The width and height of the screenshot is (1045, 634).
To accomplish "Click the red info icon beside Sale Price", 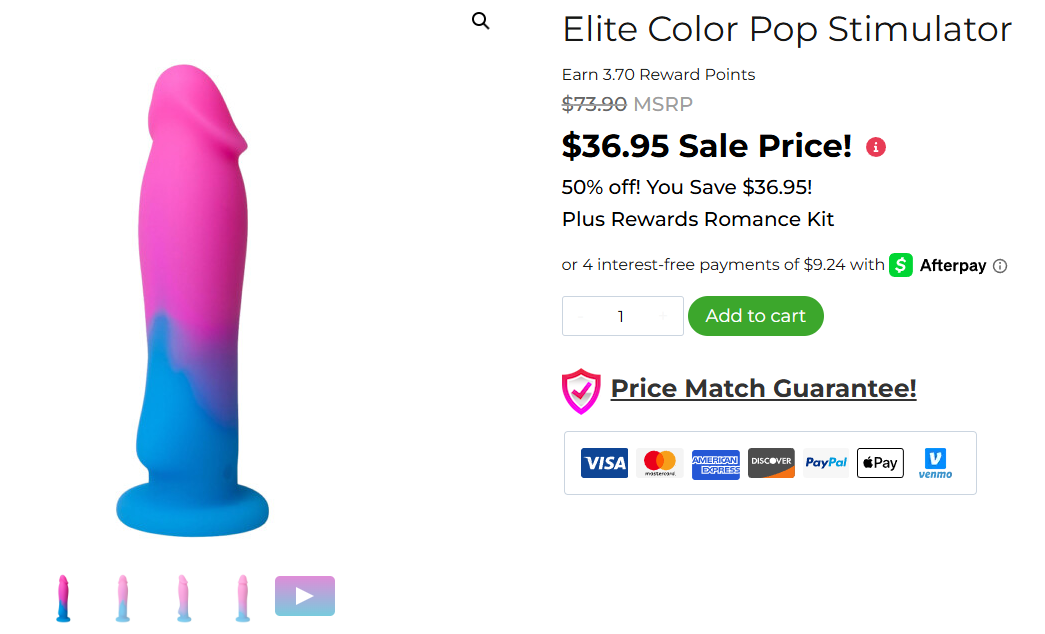I will 876,147.
